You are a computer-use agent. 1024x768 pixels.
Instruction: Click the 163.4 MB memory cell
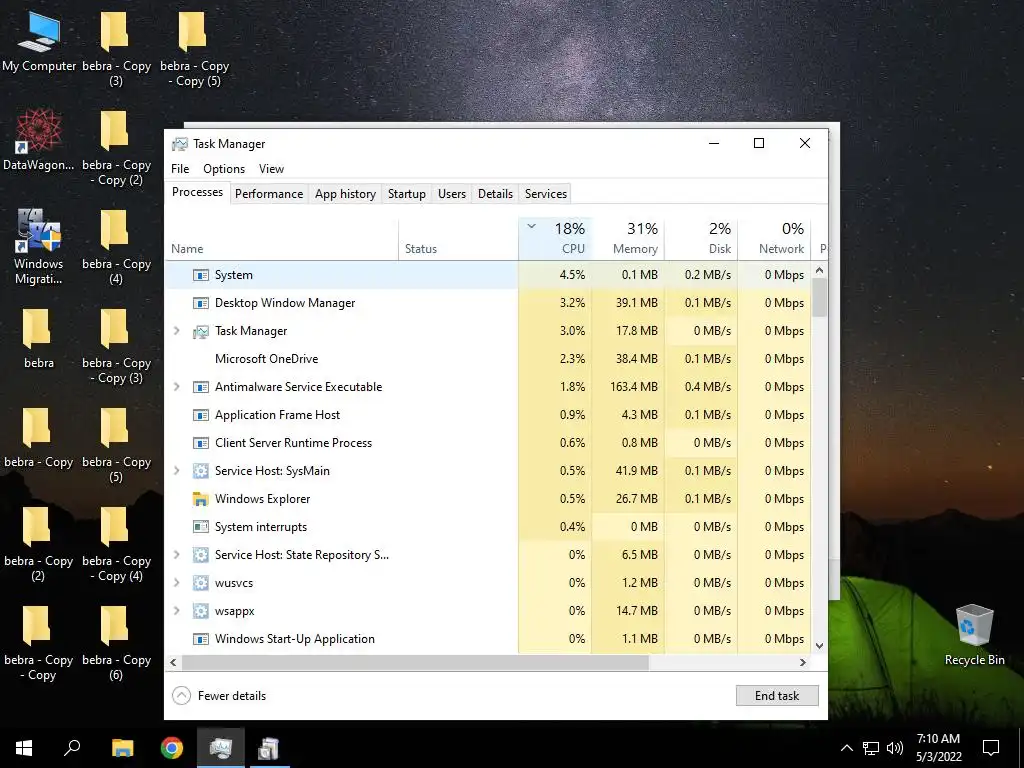pos(628,387)
